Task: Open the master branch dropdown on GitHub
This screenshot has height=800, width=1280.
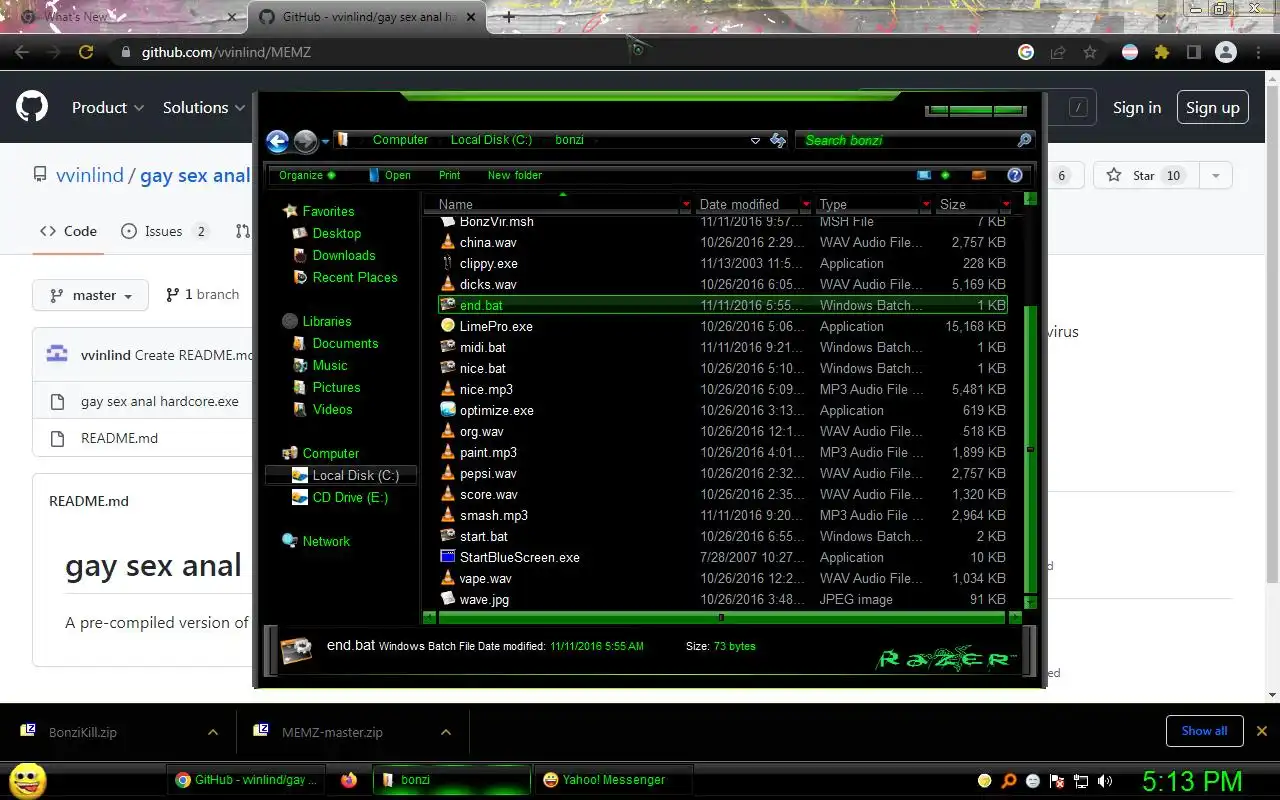Action: coord(90,295)
